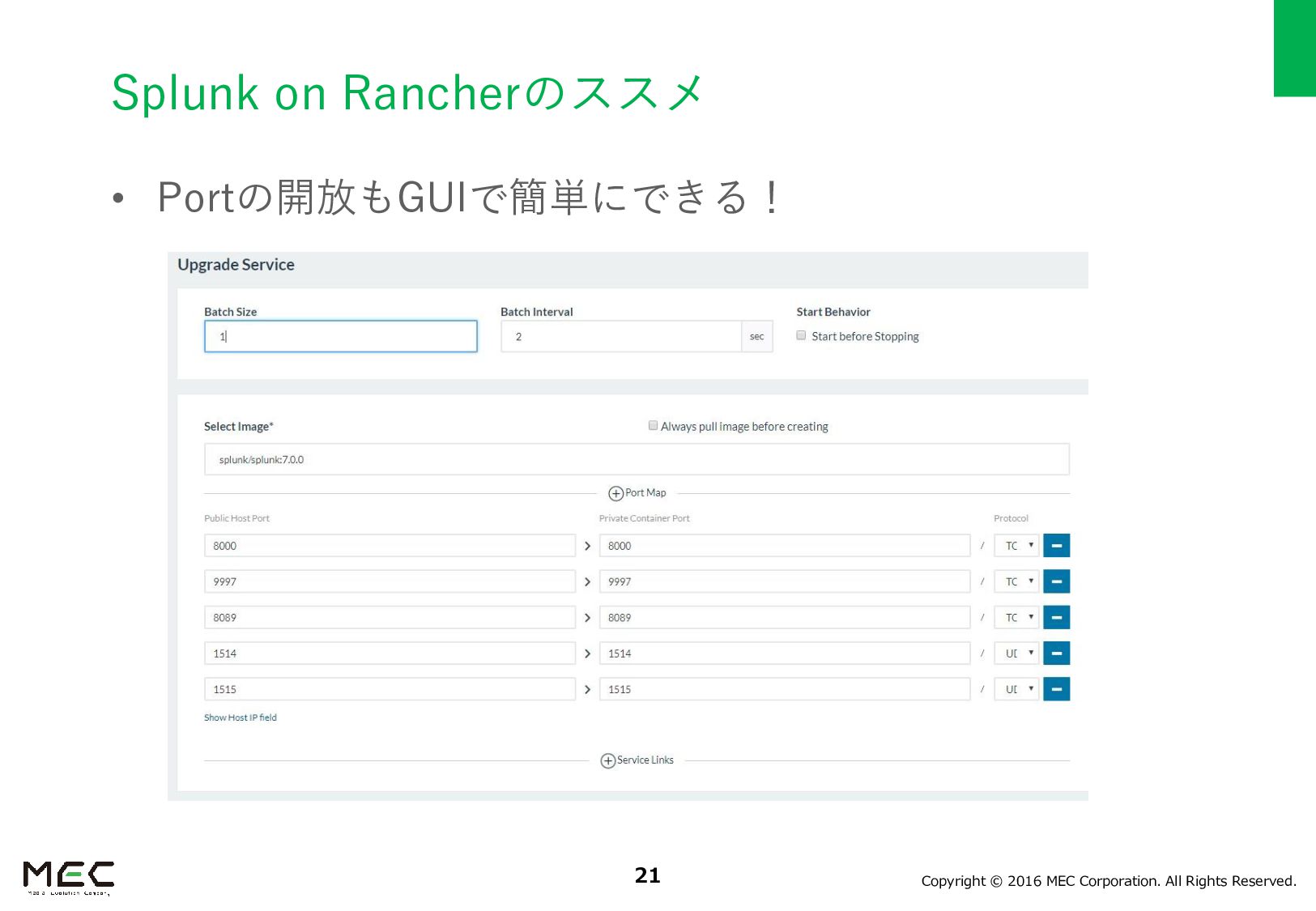Focus the Batch Size input field
Screen dimensions: 1316x911
click(341, 336)
